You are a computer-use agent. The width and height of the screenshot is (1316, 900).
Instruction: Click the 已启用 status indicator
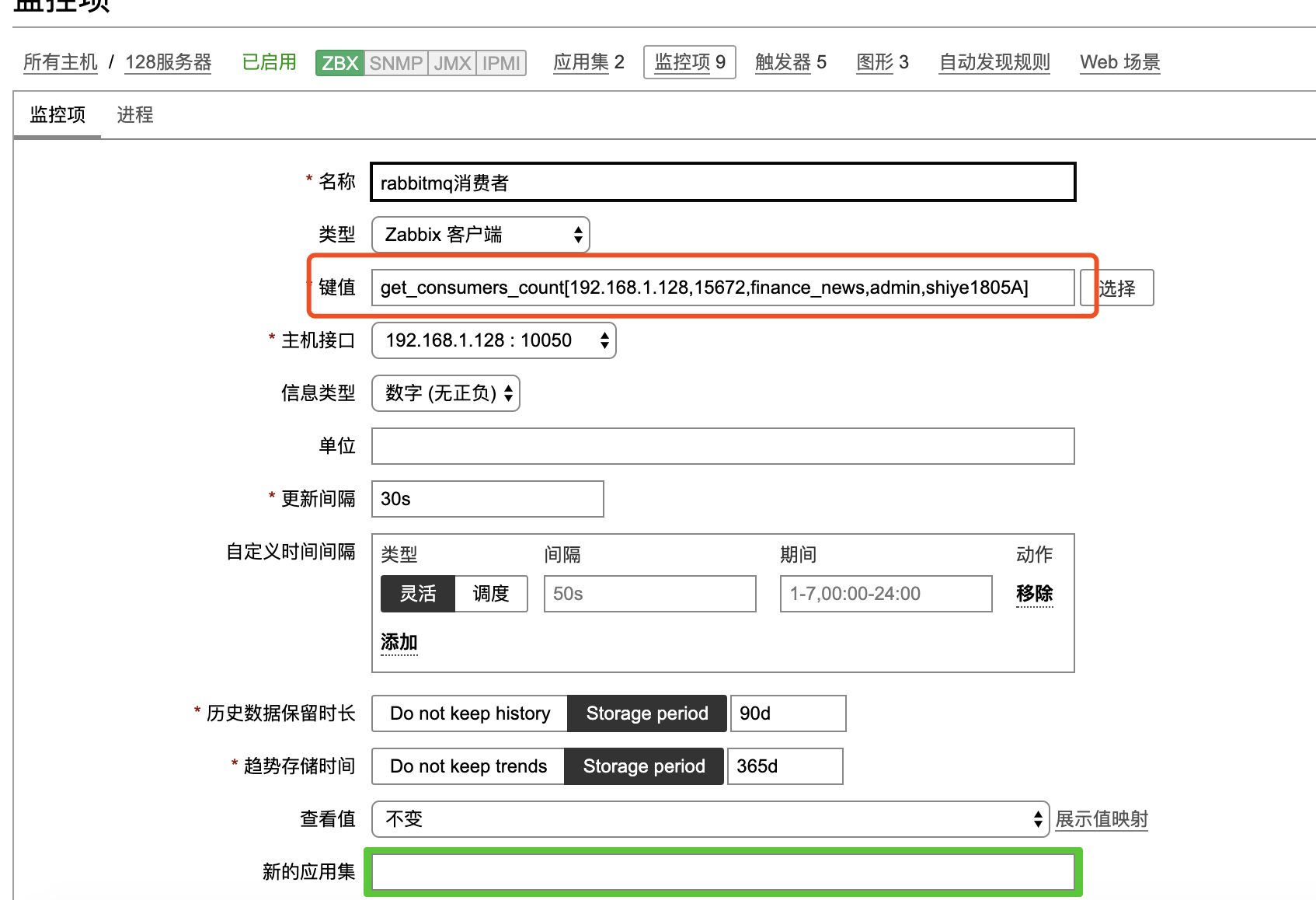point(268,62)
